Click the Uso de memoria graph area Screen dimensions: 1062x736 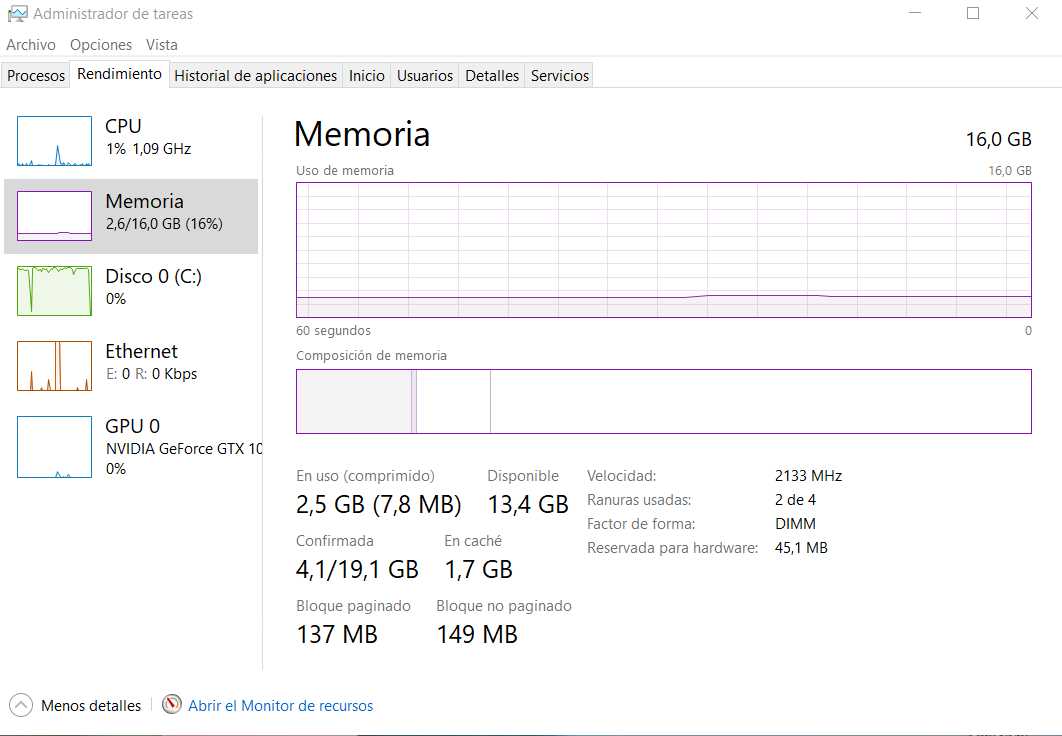[663, 250]
